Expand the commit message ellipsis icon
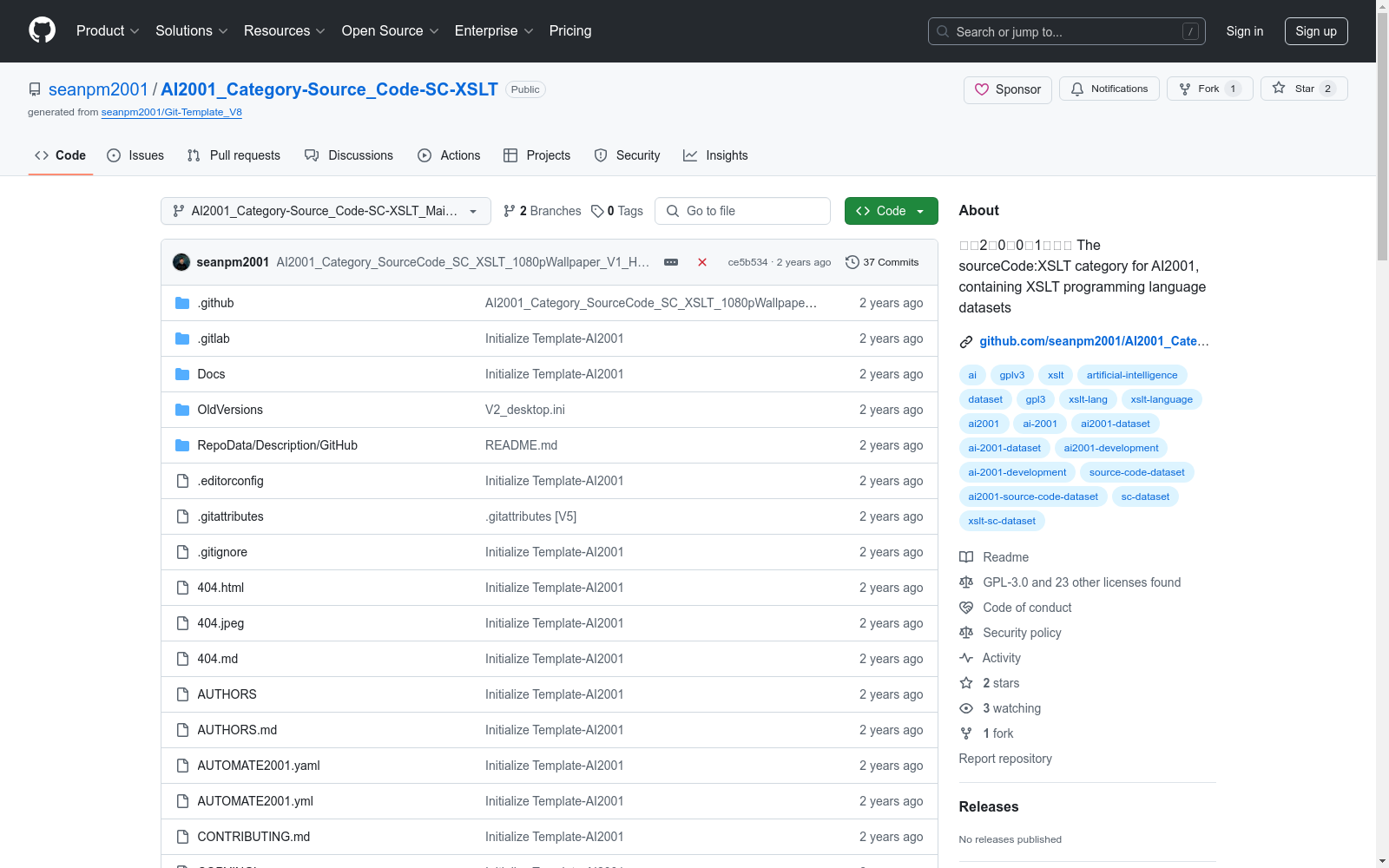1389x868 pixels. coord(671,262)
